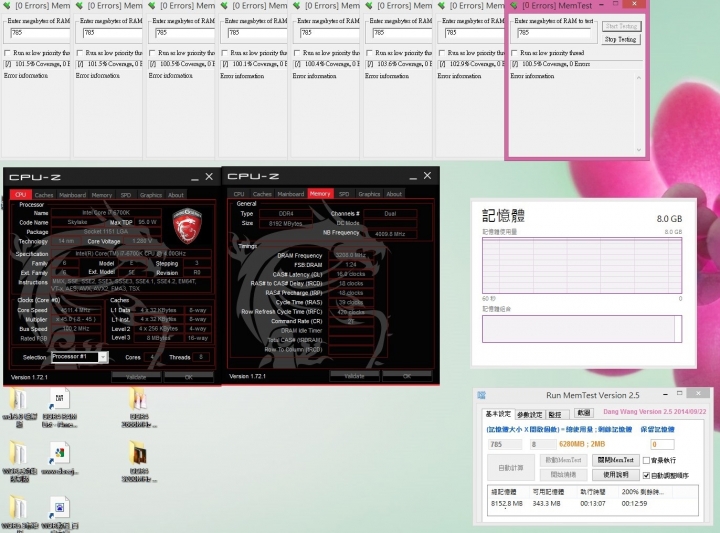
Task: Click the MSI dragon shield logo in CPU-Z
Action: (187, 225)
